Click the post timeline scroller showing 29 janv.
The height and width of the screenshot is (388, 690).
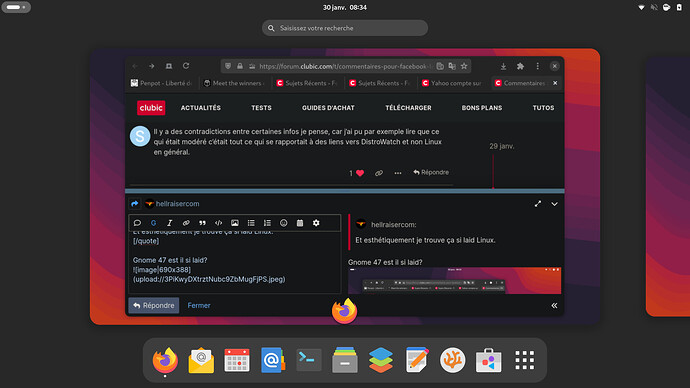(502, 146)
